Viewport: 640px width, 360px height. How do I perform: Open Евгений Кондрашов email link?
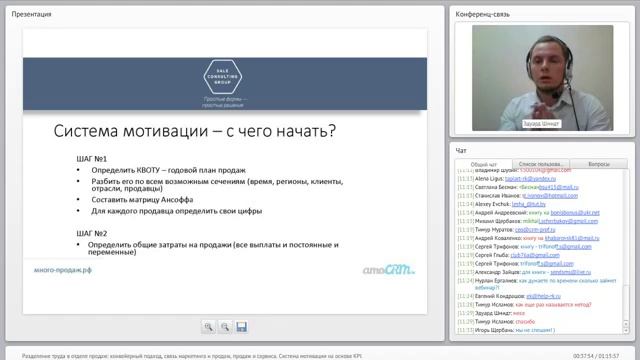point(543,296)
